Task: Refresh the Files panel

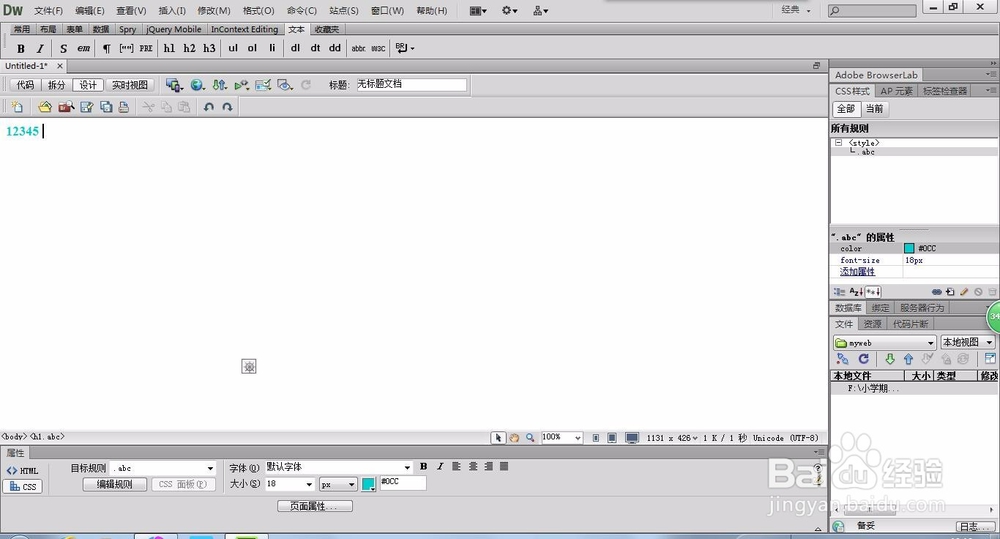Action: pos(864,359)
